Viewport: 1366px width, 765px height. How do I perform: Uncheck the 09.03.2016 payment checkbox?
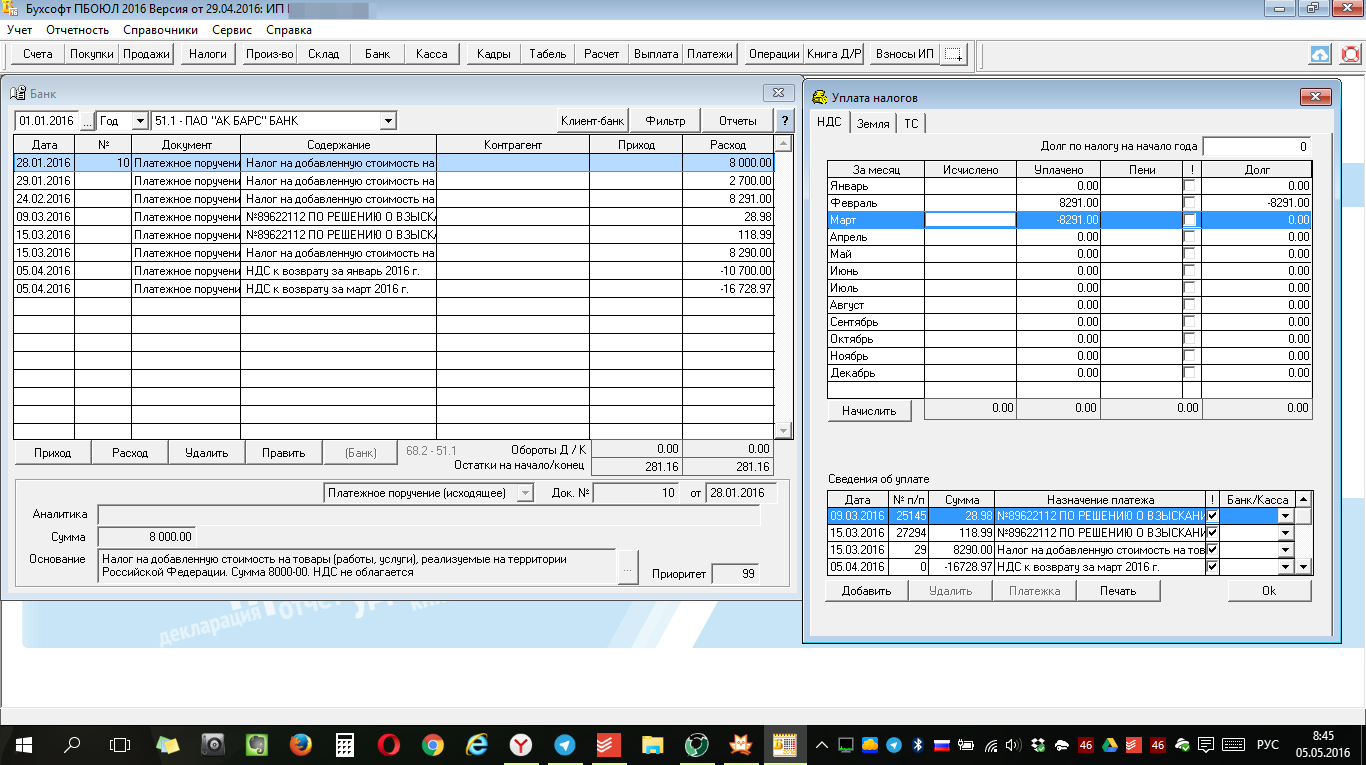click(x=1212, y=515)
